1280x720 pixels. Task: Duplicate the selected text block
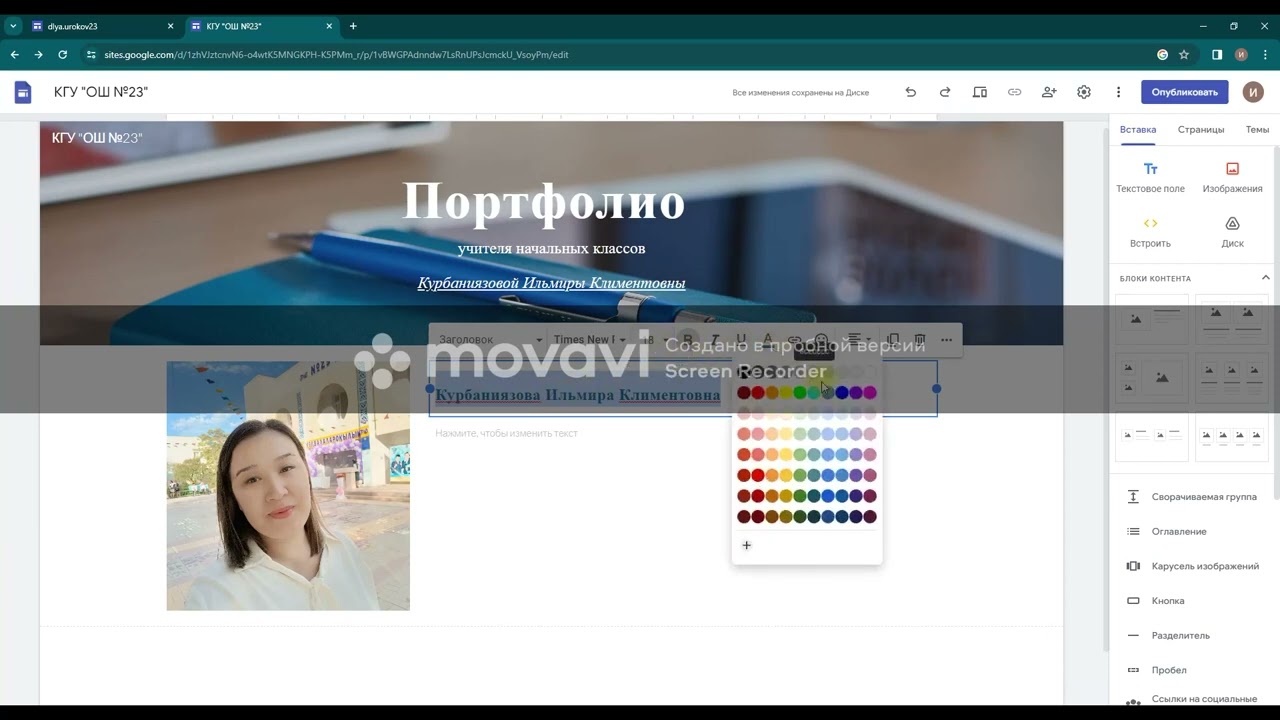click(893, 340)
